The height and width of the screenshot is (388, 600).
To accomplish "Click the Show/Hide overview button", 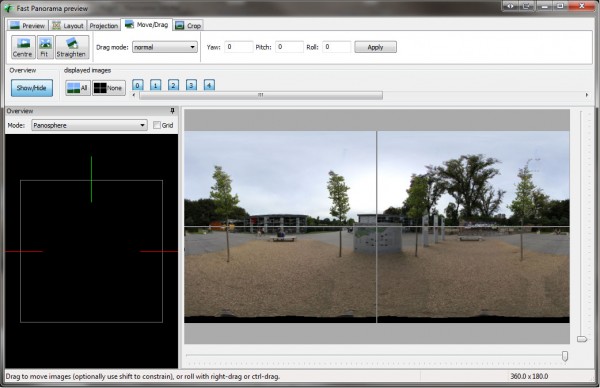I will pyautogui.click(x=32, y=88).
